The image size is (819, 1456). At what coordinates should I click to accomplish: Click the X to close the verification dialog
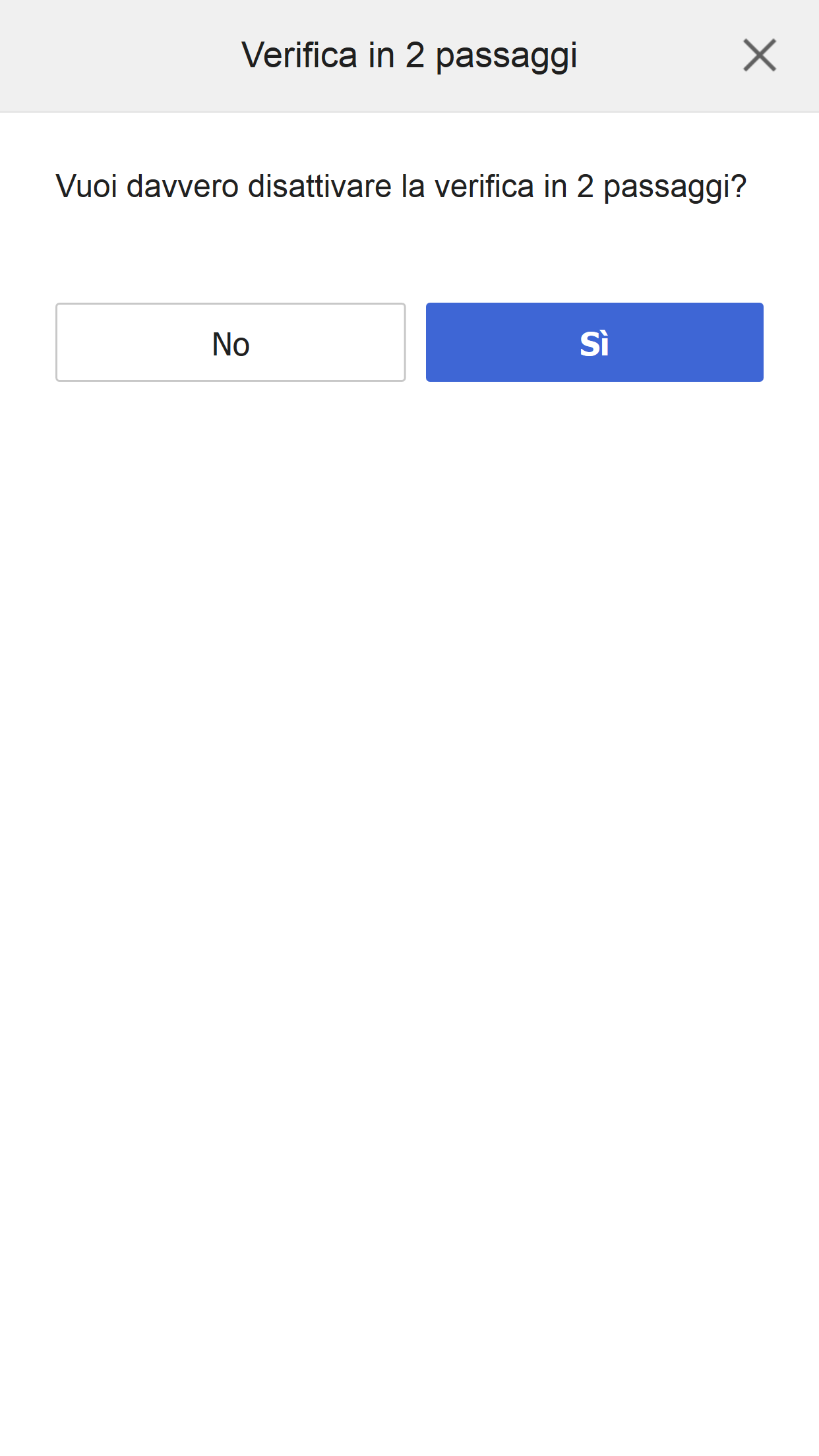point(758,55)
